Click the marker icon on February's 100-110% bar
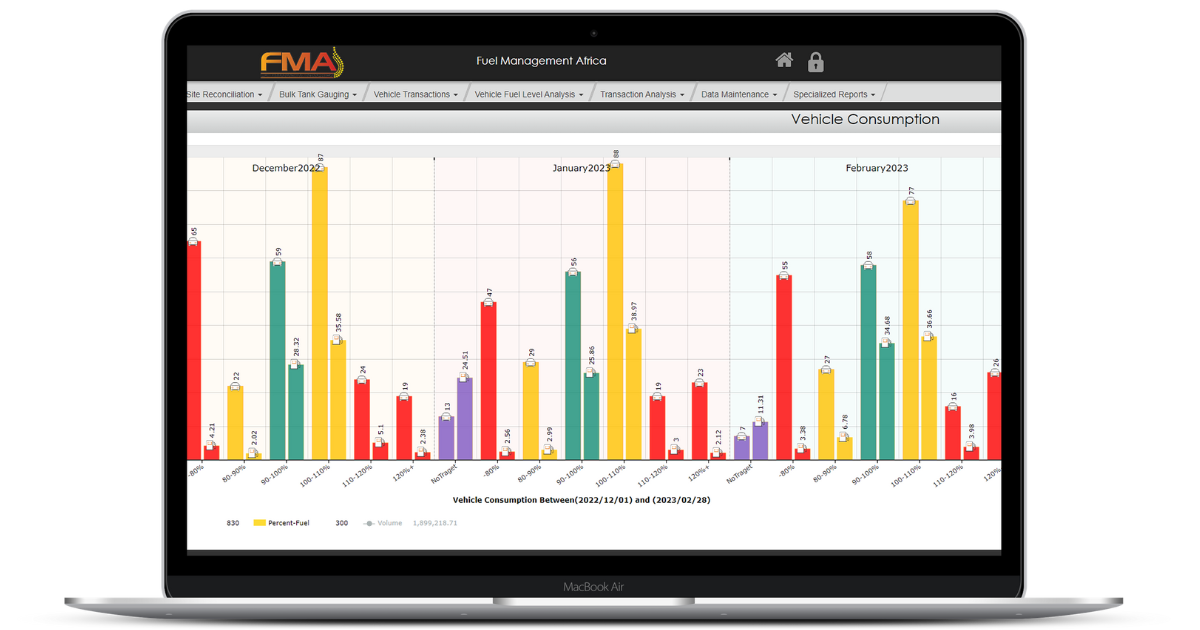This screenshot has width=1200, height=630. [908, 202]
